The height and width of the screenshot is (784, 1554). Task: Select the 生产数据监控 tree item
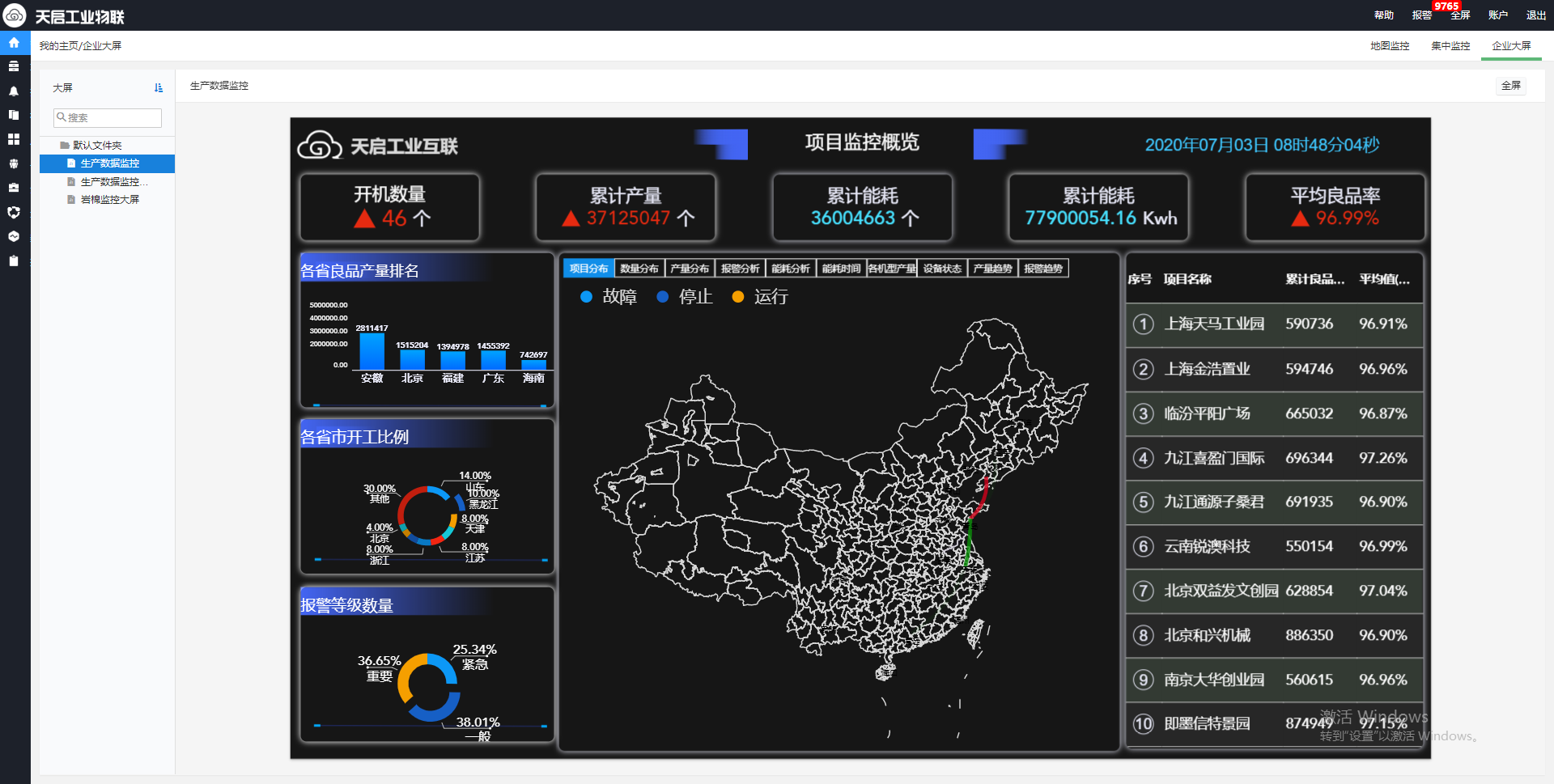pos(107,163)
